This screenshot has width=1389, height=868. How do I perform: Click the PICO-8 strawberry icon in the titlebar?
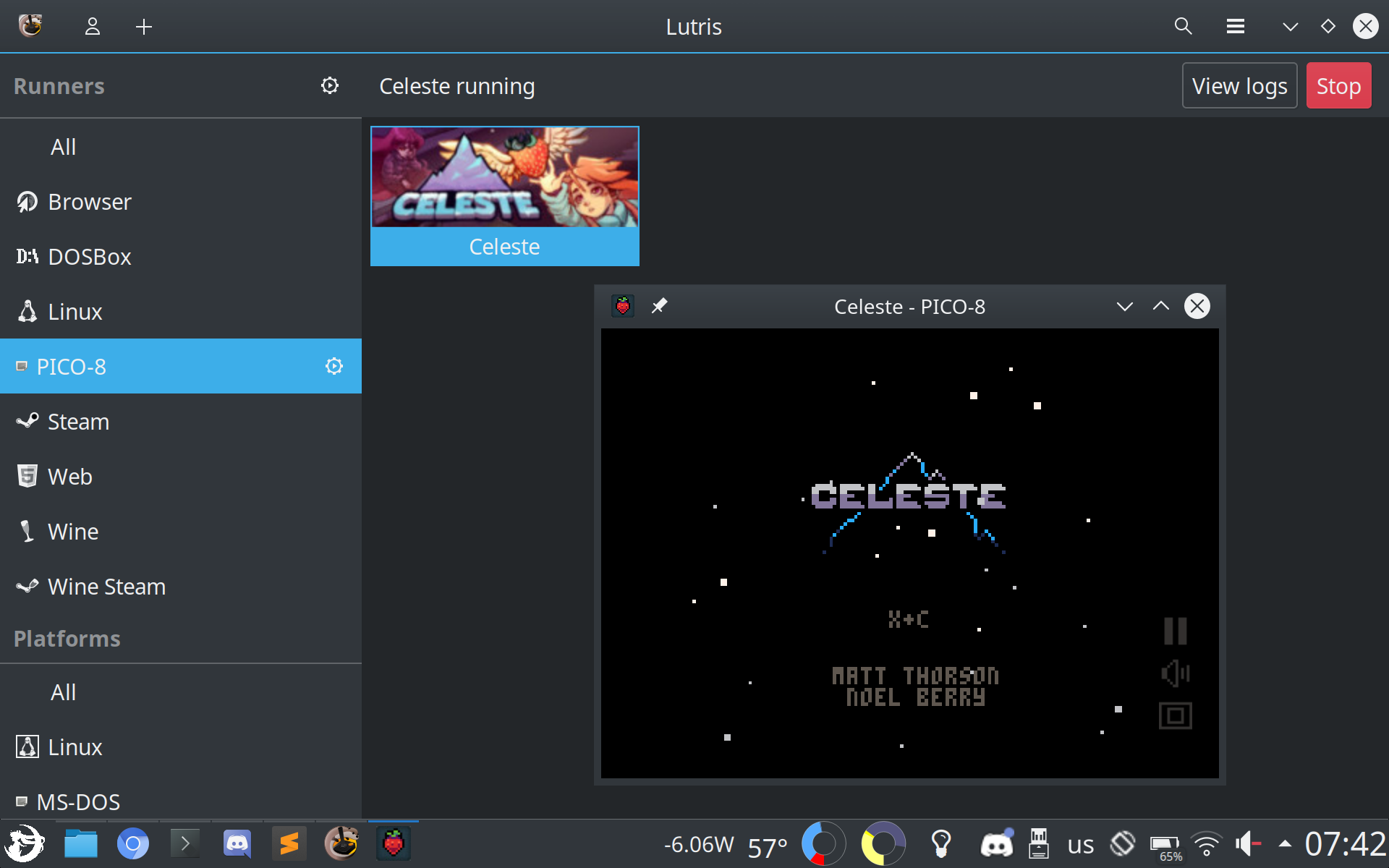(x=622, y=305)
